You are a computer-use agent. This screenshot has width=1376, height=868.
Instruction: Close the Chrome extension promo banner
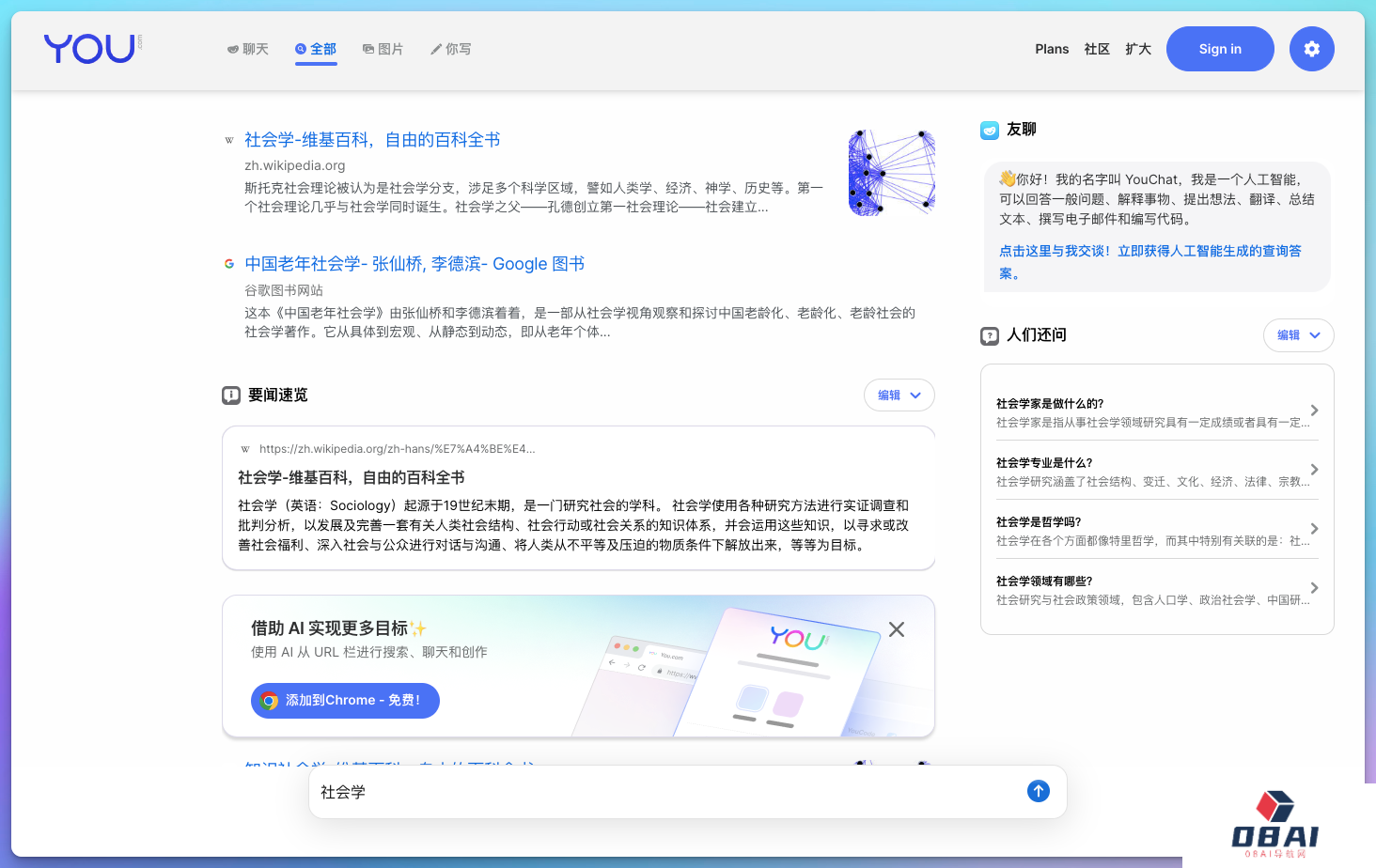point(897,629)
